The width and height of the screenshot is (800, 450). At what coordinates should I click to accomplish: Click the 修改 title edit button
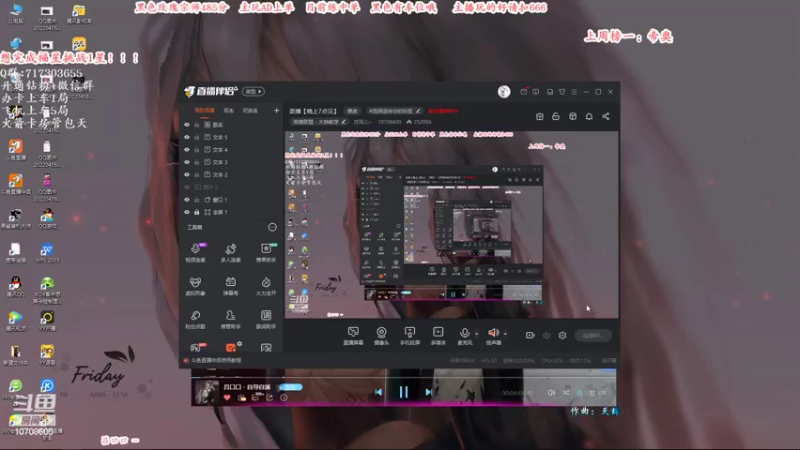coord(353,111)
